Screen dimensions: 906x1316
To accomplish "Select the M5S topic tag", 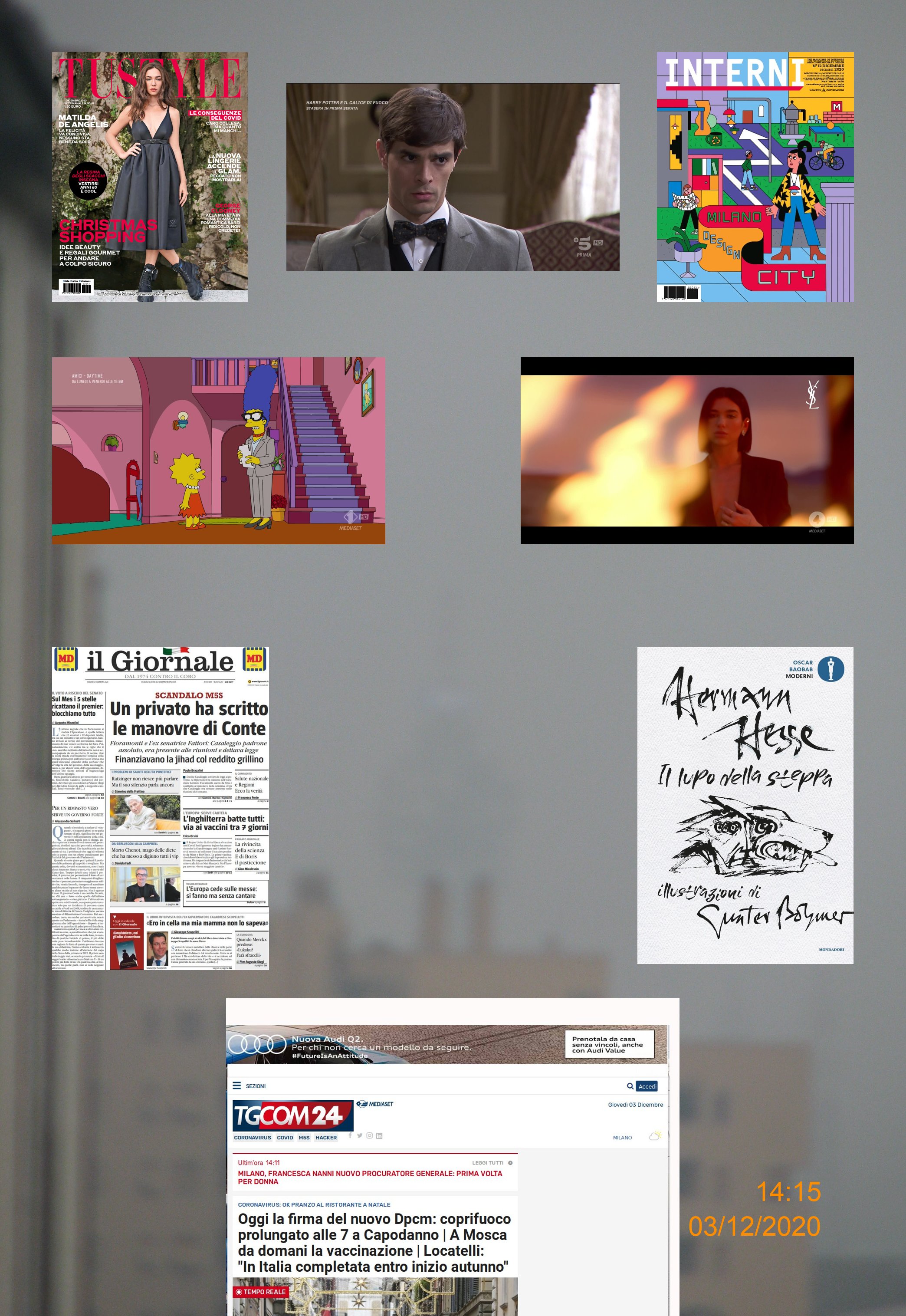I will click(304, 1137).
